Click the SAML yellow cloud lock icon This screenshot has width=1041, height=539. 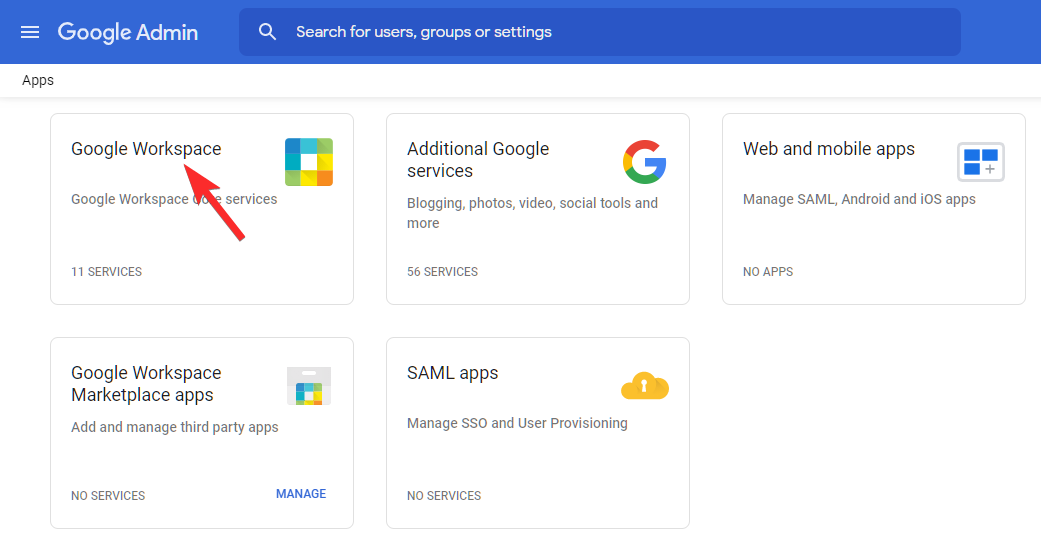tap(645, 386)
